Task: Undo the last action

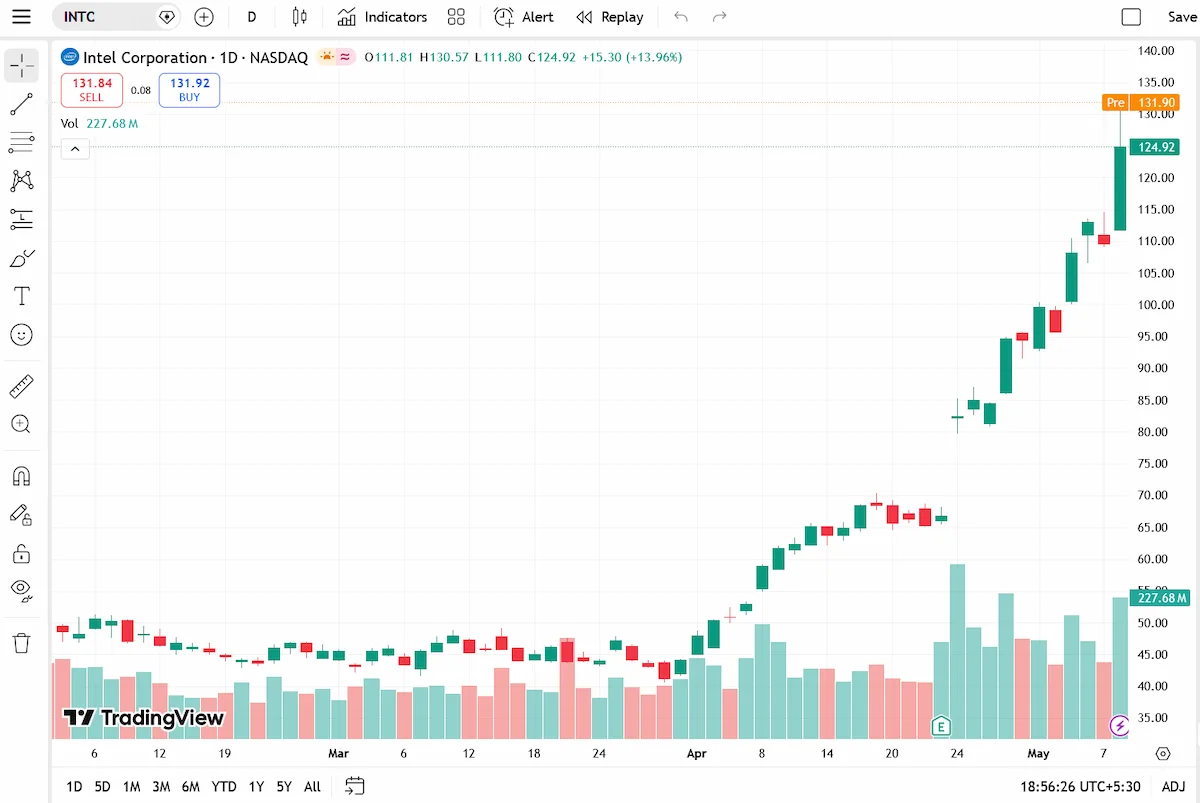Action: click(681, 17)
